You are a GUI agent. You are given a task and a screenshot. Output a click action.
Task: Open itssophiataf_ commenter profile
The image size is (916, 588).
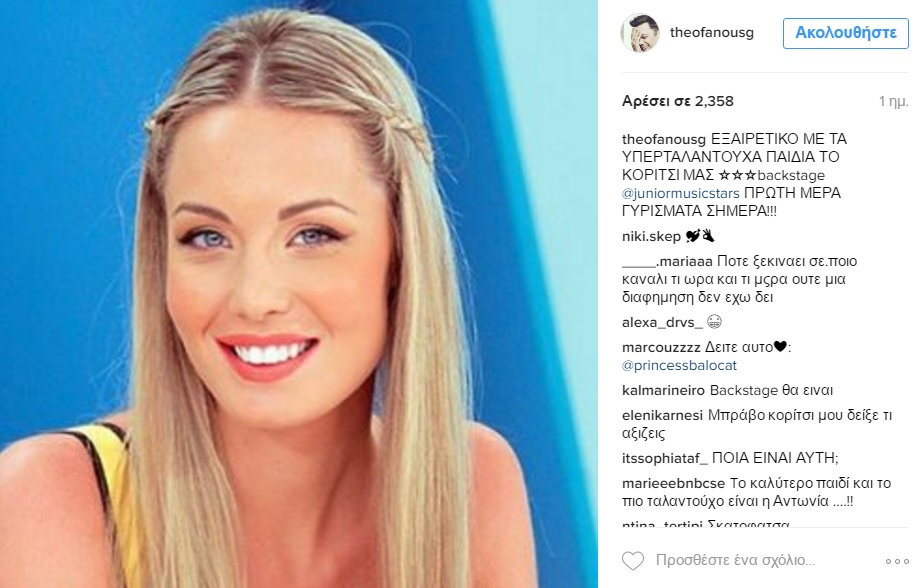(x=665, y=458)
